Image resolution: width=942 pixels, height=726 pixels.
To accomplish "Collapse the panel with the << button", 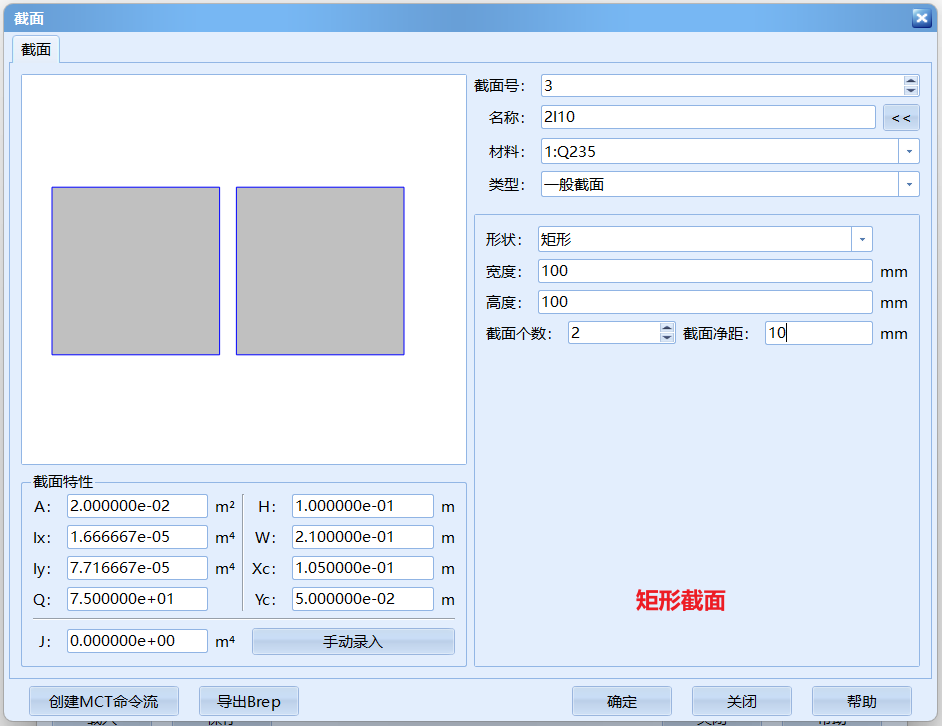I will point(900,117).
